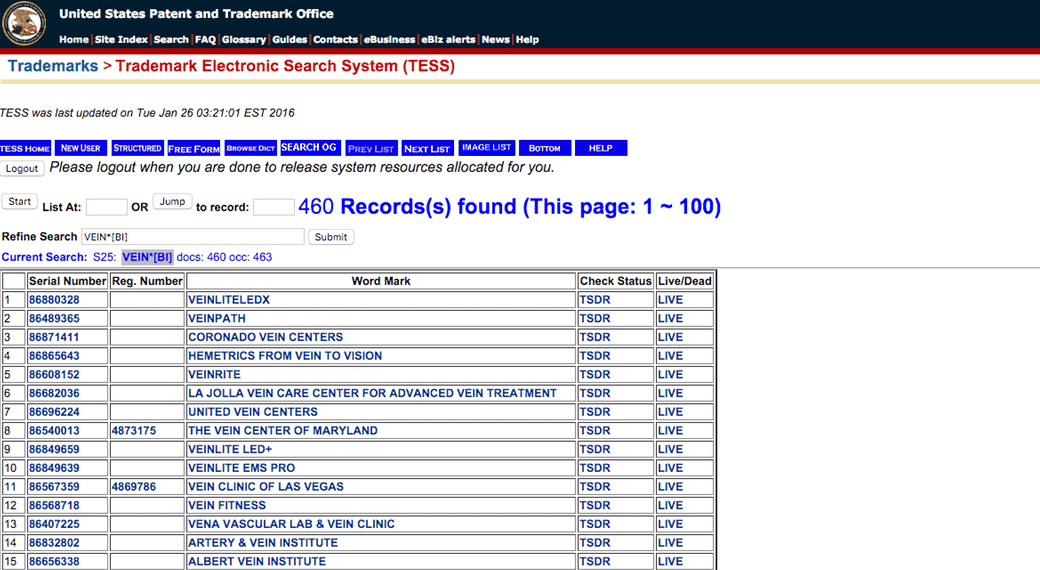The height and width of the screenshot is (570, 1040).
Task: Click the Prev List button
Action: [x=371, y=148]
